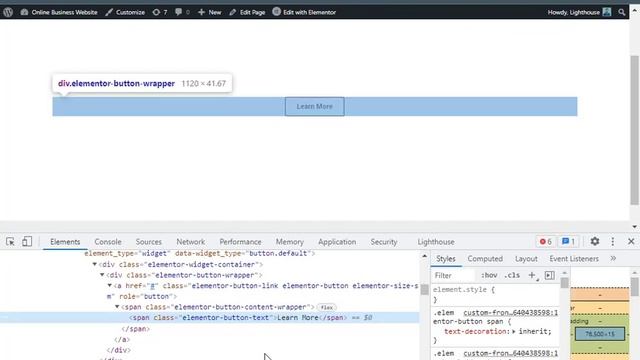Open the WordPress logo menu

point(8,12)
